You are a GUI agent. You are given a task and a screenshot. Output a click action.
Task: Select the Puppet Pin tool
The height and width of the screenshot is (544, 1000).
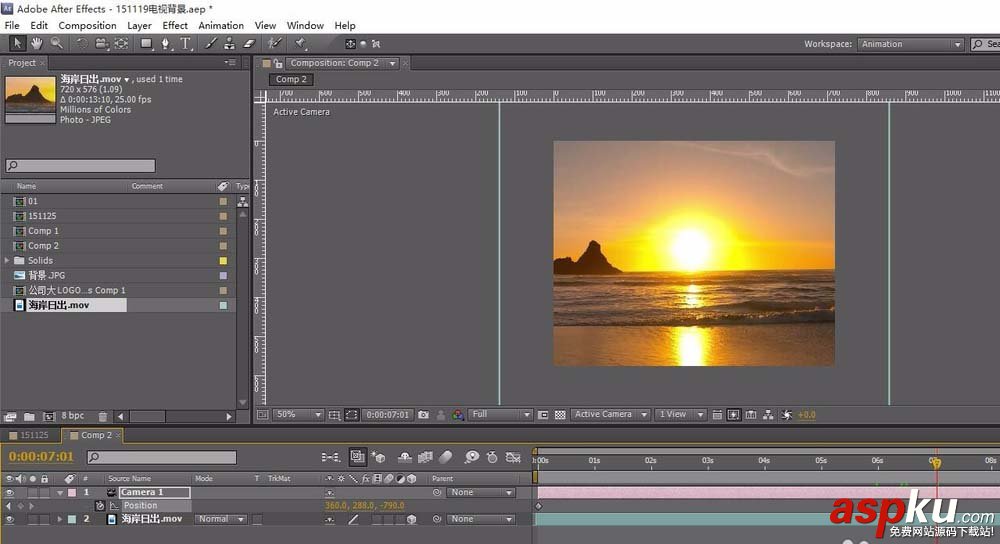(x=298, y=43)
